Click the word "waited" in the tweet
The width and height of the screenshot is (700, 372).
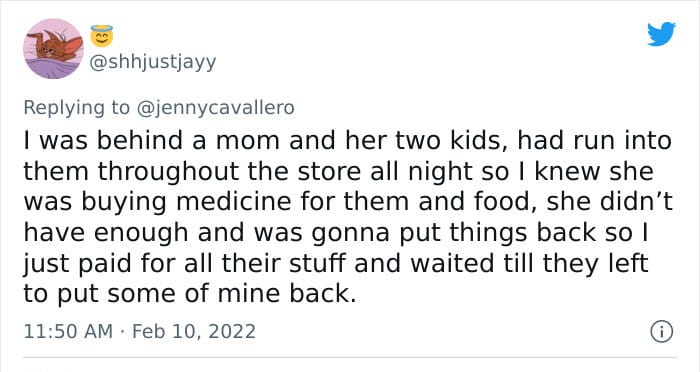[452, 263]
